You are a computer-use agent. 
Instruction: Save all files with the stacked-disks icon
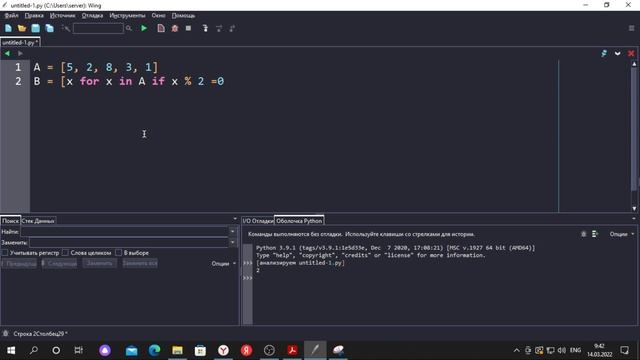(49, 28)
